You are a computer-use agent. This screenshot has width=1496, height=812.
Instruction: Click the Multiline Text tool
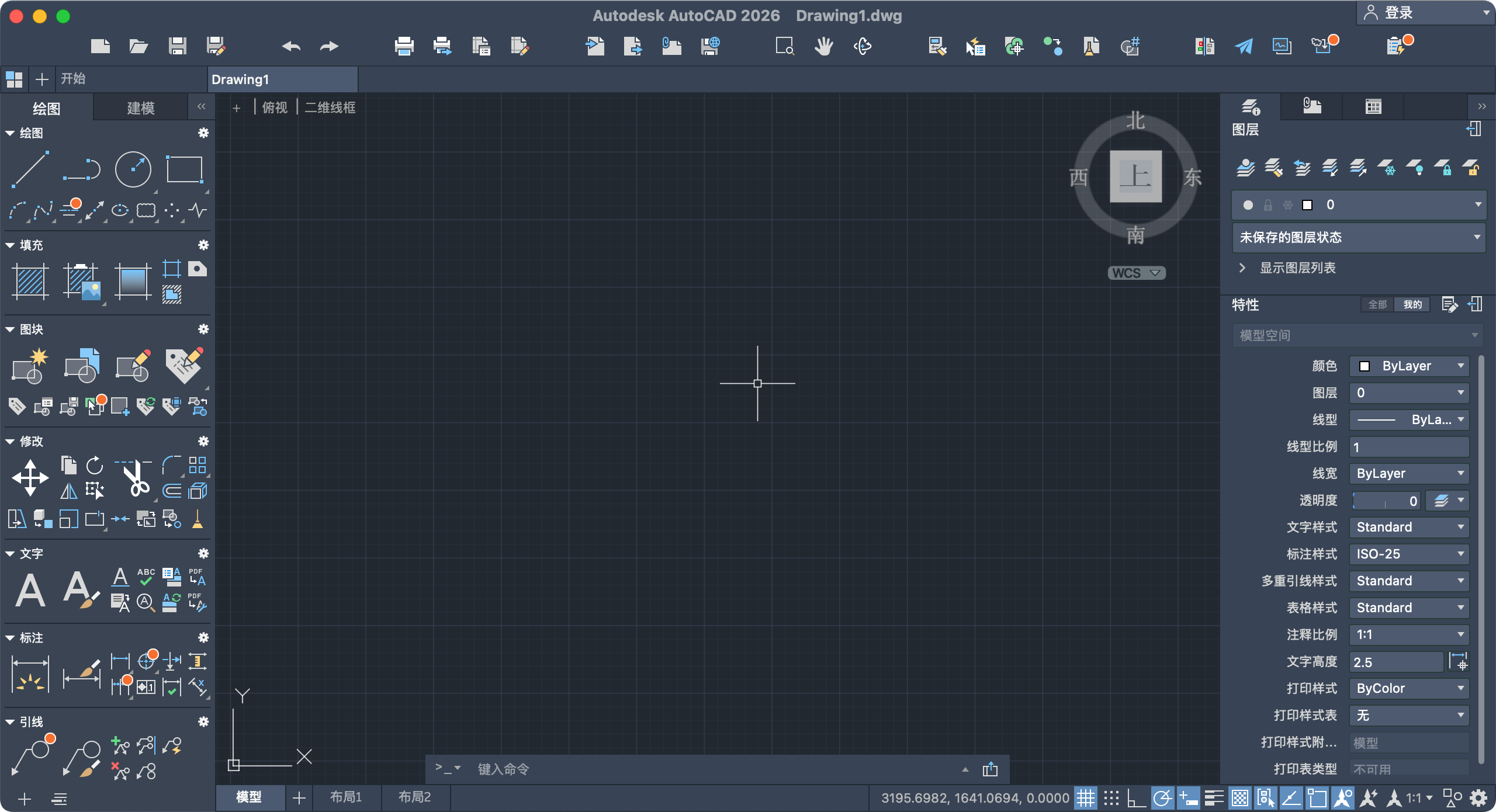(x=30, y=590)
